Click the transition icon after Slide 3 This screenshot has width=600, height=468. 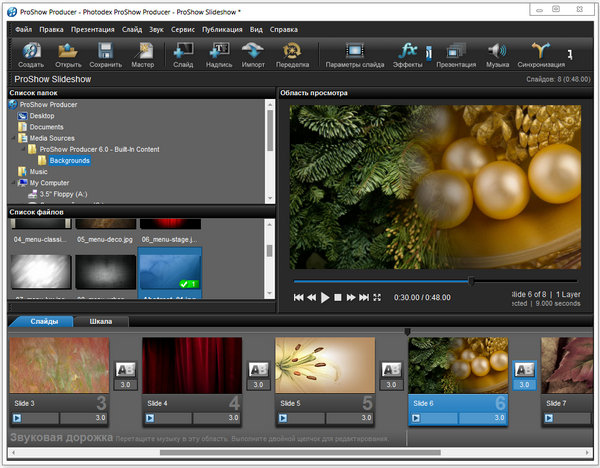click(126, 370)
